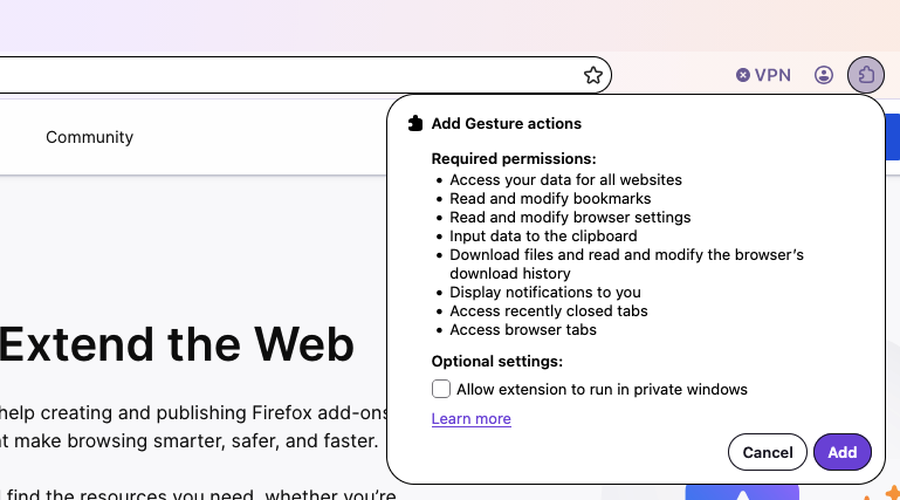Enable Allow extension to run in private windows
Screen dimensions: 900x500
point(441,389)
